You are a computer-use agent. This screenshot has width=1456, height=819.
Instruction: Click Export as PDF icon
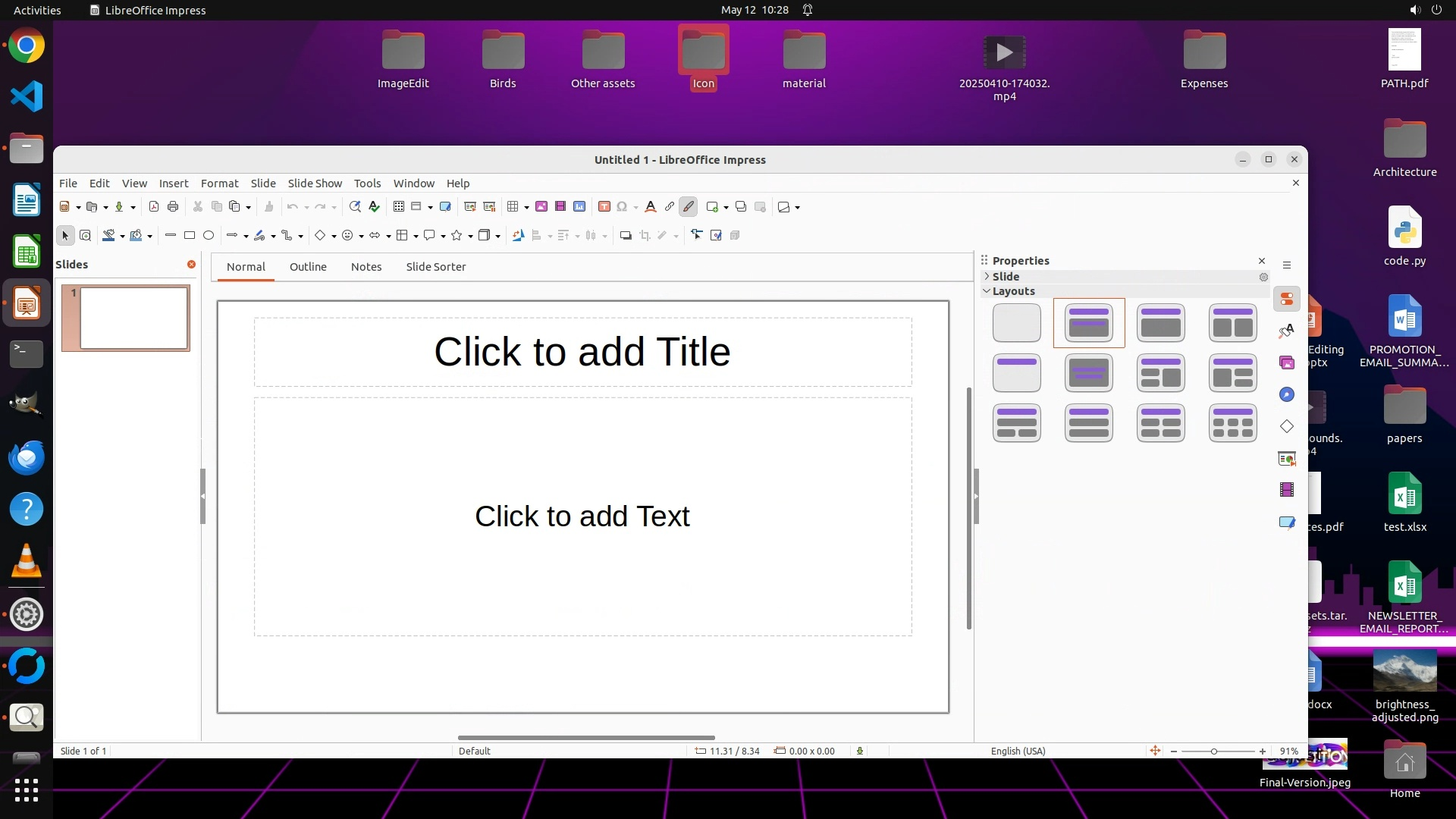click(154, 206)
